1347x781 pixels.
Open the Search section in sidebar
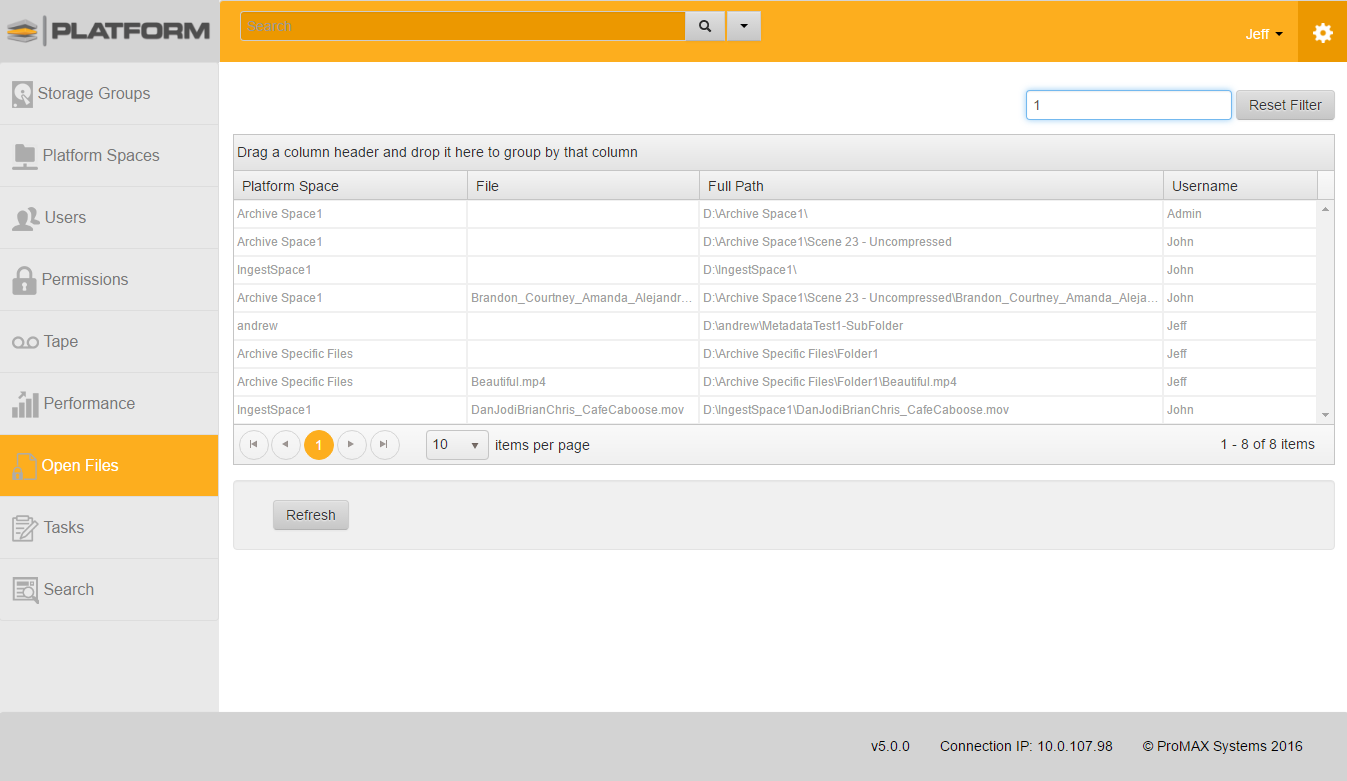tap(109, 590)
